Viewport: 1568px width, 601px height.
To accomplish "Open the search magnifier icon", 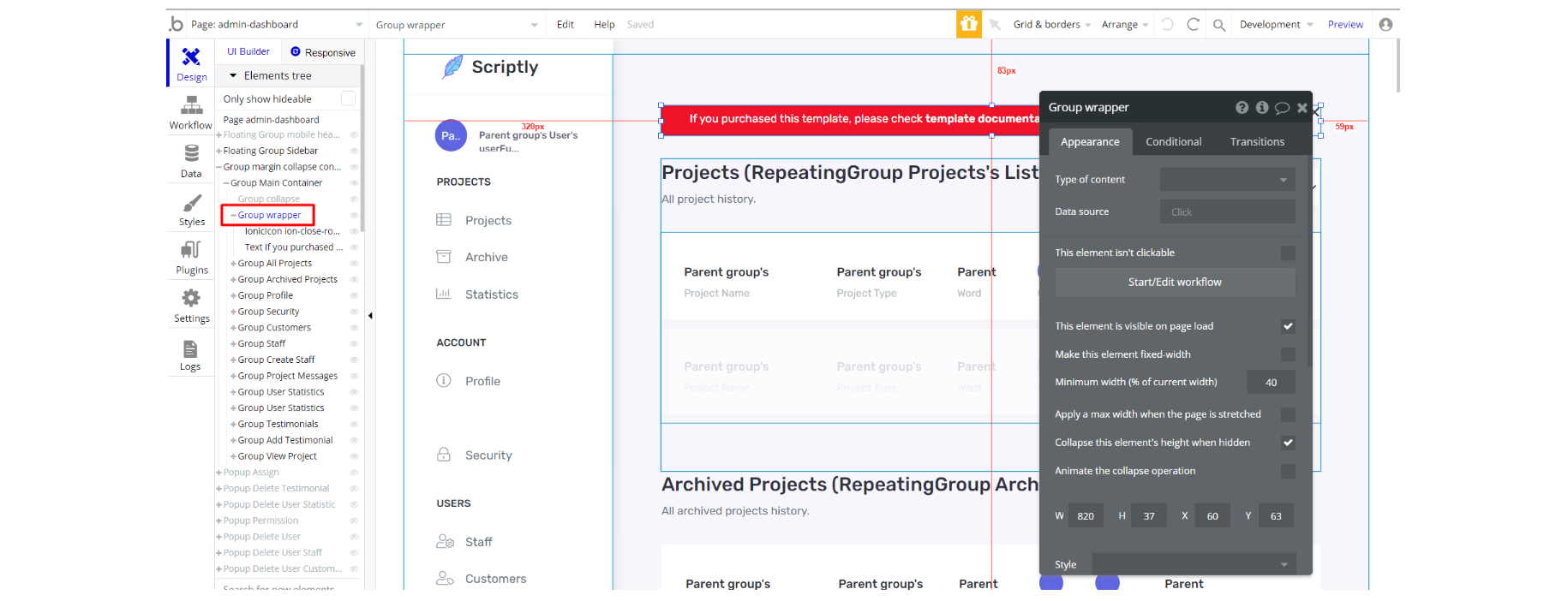I will click(1218, 25).
